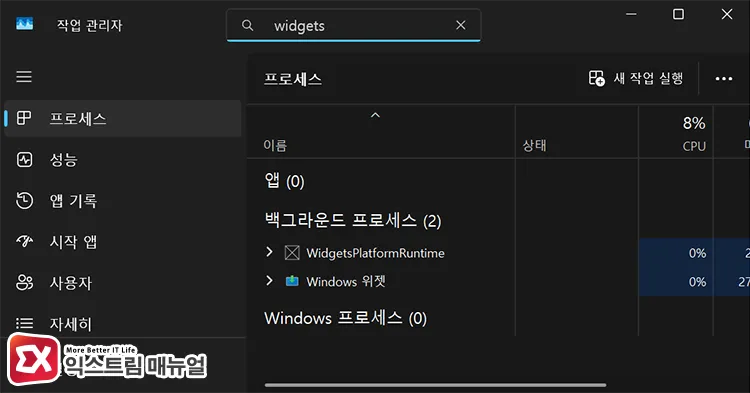Click the 사용자 people icon
750x393 pixels.
pos(24,283)
